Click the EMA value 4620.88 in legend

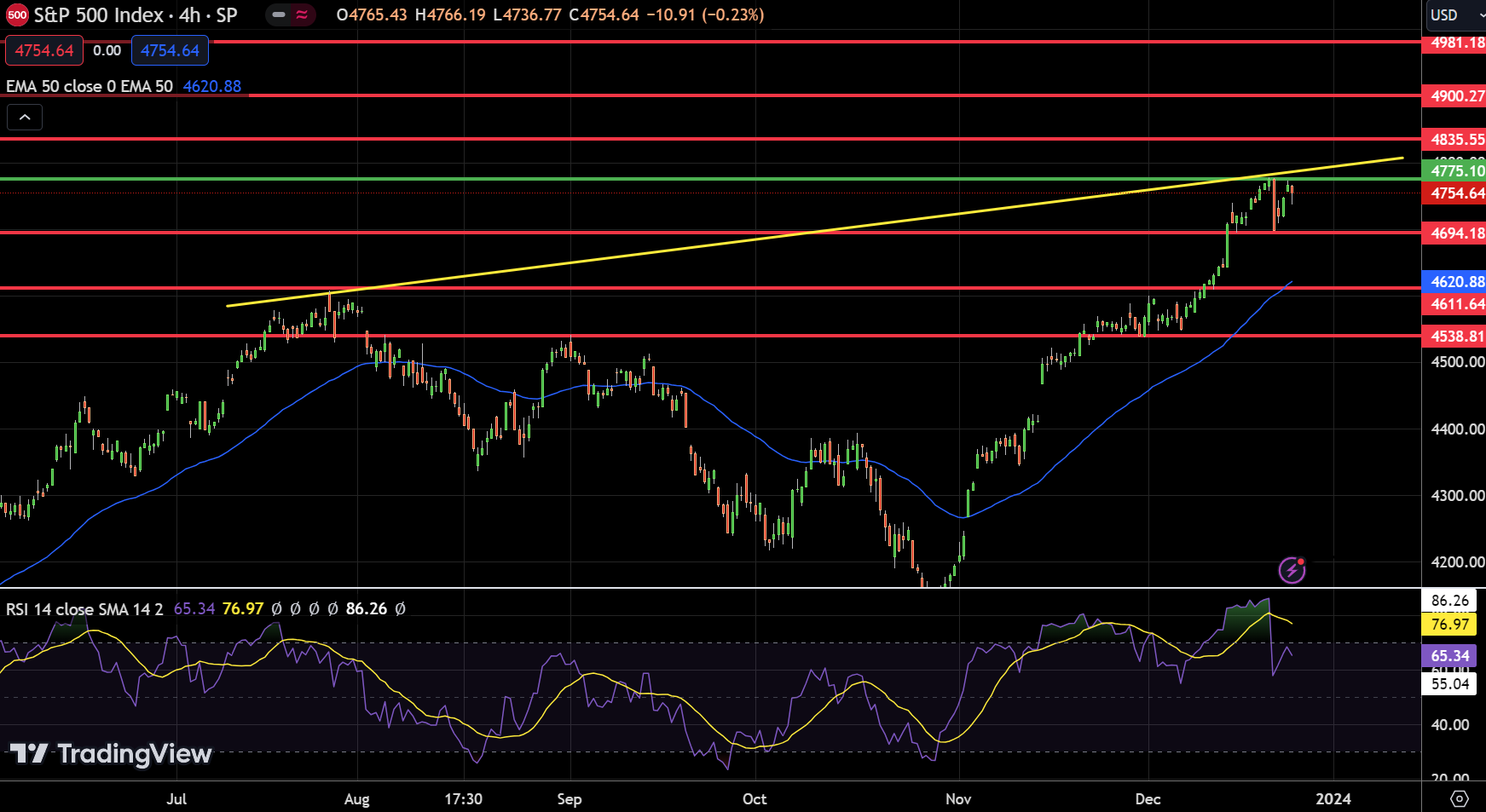(212, 86)
